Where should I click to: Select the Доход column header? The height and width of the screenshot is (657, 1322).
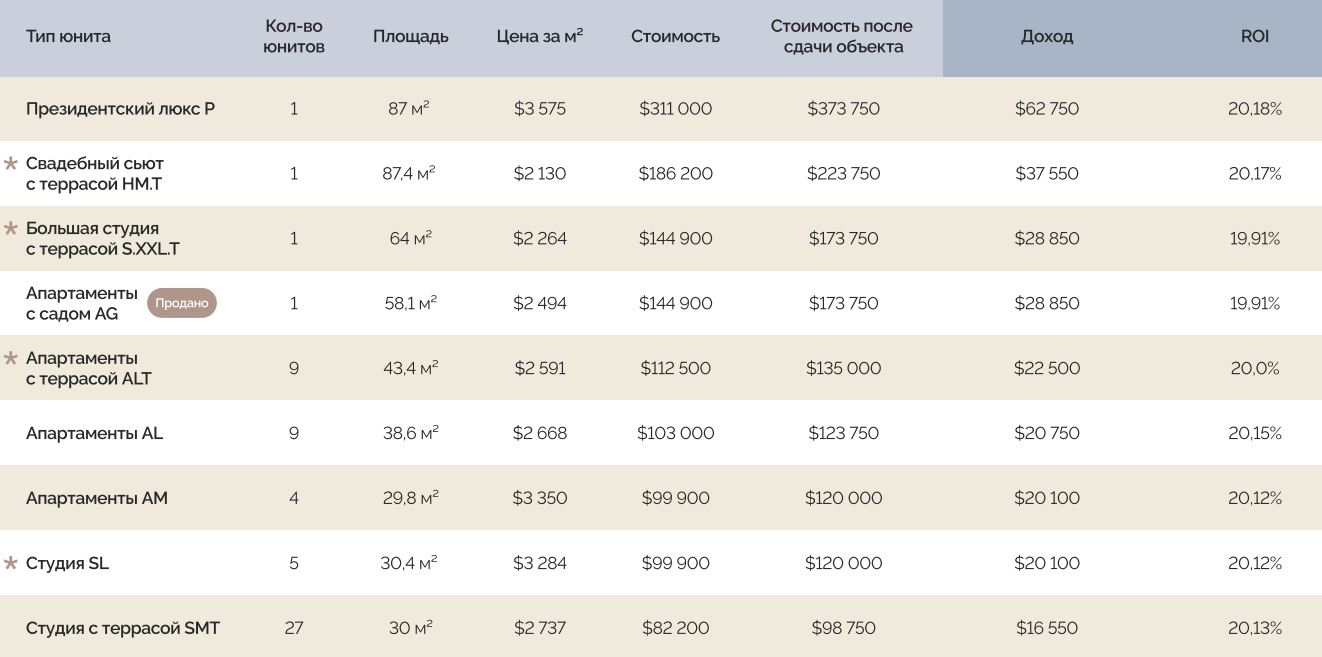(1047, 37)
